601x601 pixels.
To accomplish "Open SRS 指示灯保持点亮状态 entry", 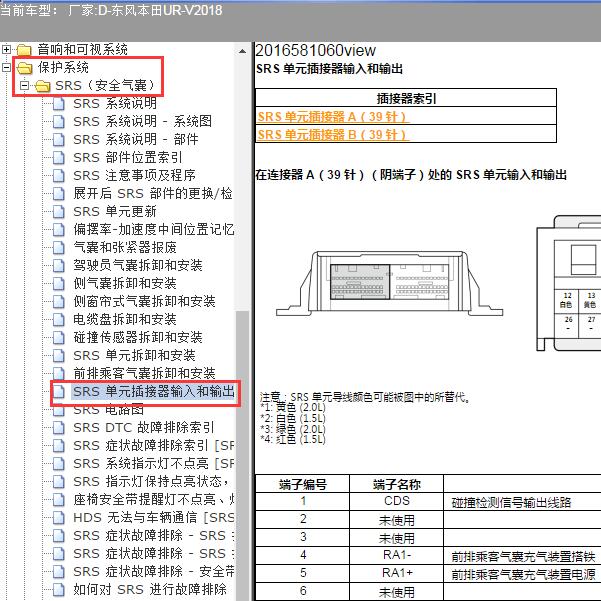I will coord(151,481).
